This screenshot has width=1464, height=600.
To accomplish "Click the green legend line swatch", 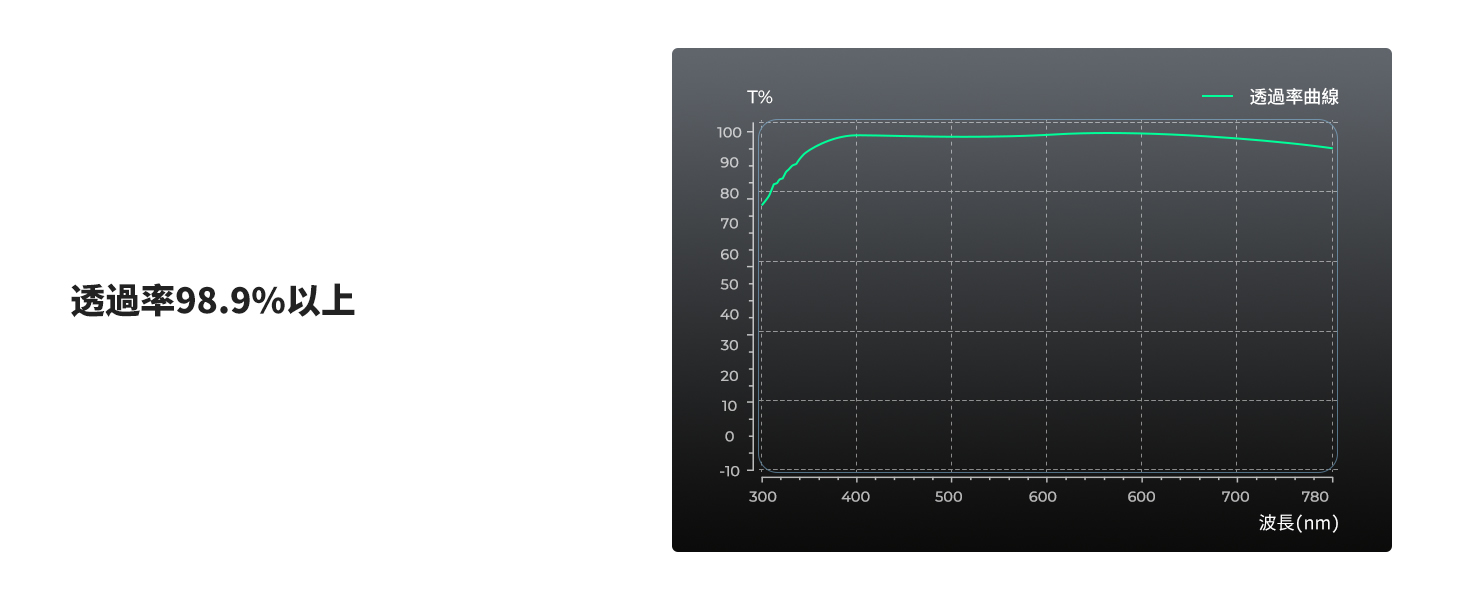I will [1217, 97].
